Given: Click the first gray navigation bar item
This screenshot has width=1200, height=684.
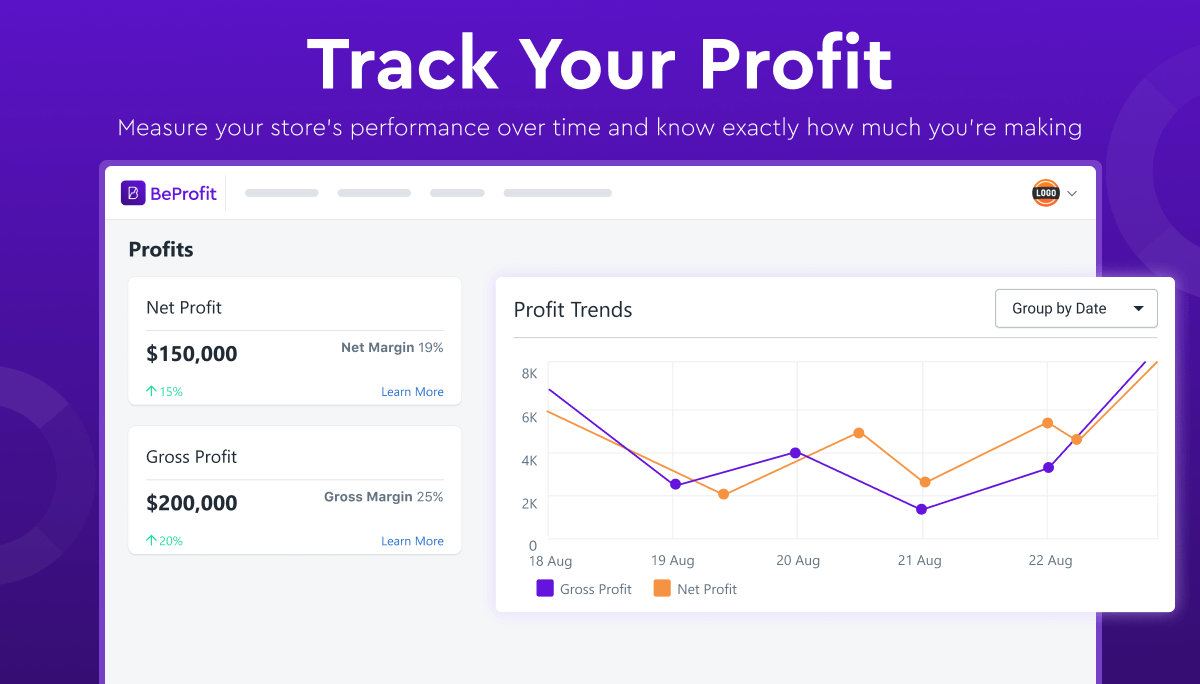Looking at the screenshot, I should point(281,192).
